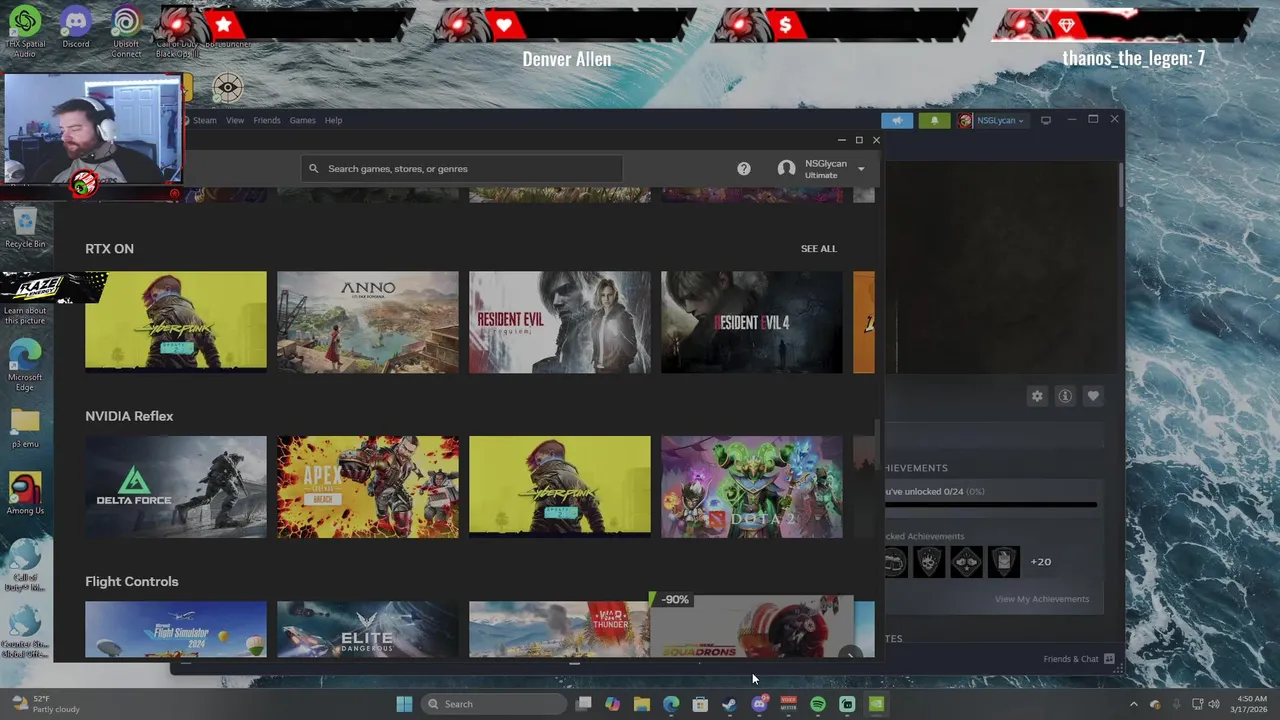Select the Elite Dangerous tile
Screen dimensions: 1280x720
tap(368, 629)
